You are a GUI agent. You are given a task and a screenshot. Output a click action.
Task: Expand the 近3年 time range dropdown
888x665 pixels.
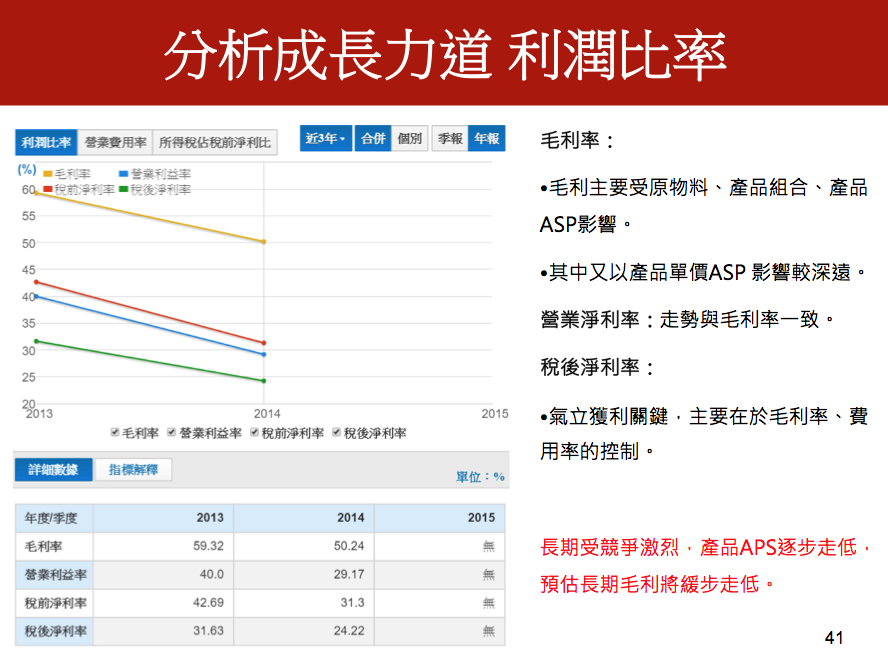coord(327,139)
